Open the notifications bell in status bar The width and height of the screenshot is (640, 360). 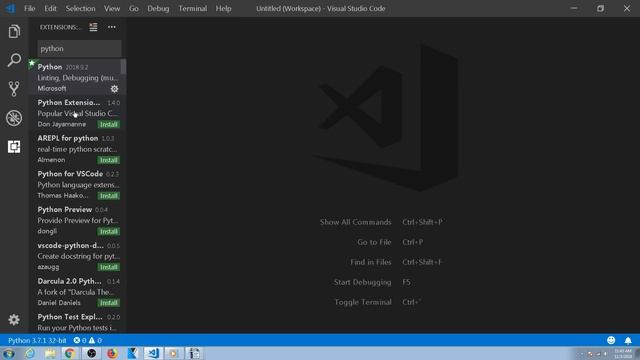pyautogui.click(x=628, y=340)
